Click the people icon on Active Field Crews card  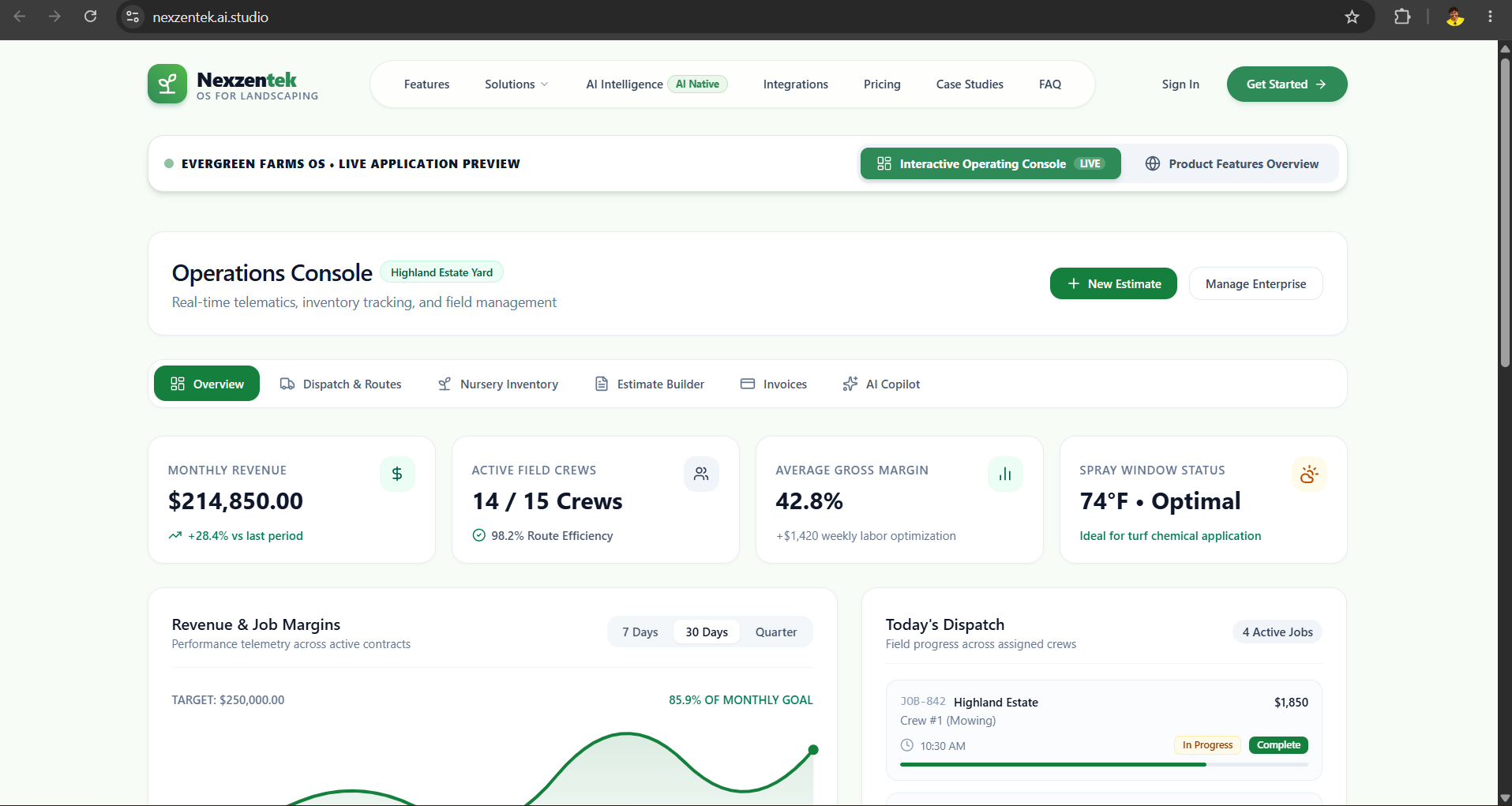(701, 474)
